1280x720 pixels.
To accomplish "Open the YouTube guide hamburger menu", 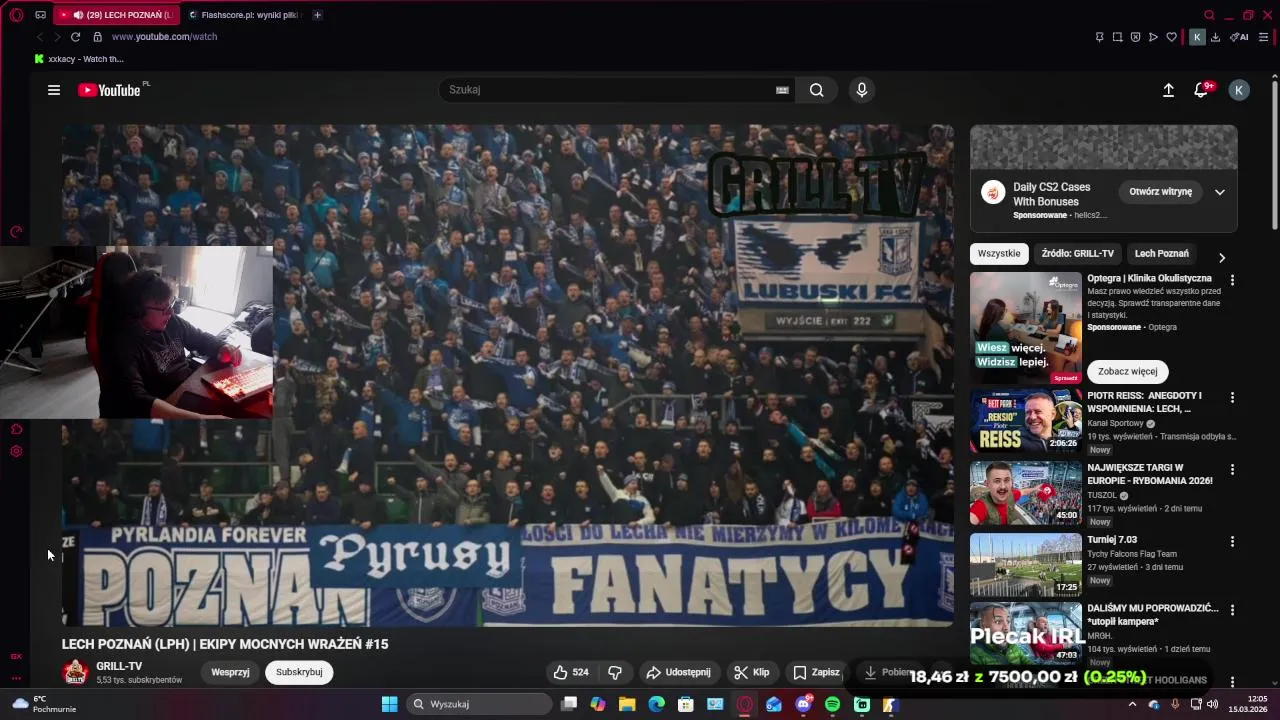I will (x=54, y=90).
